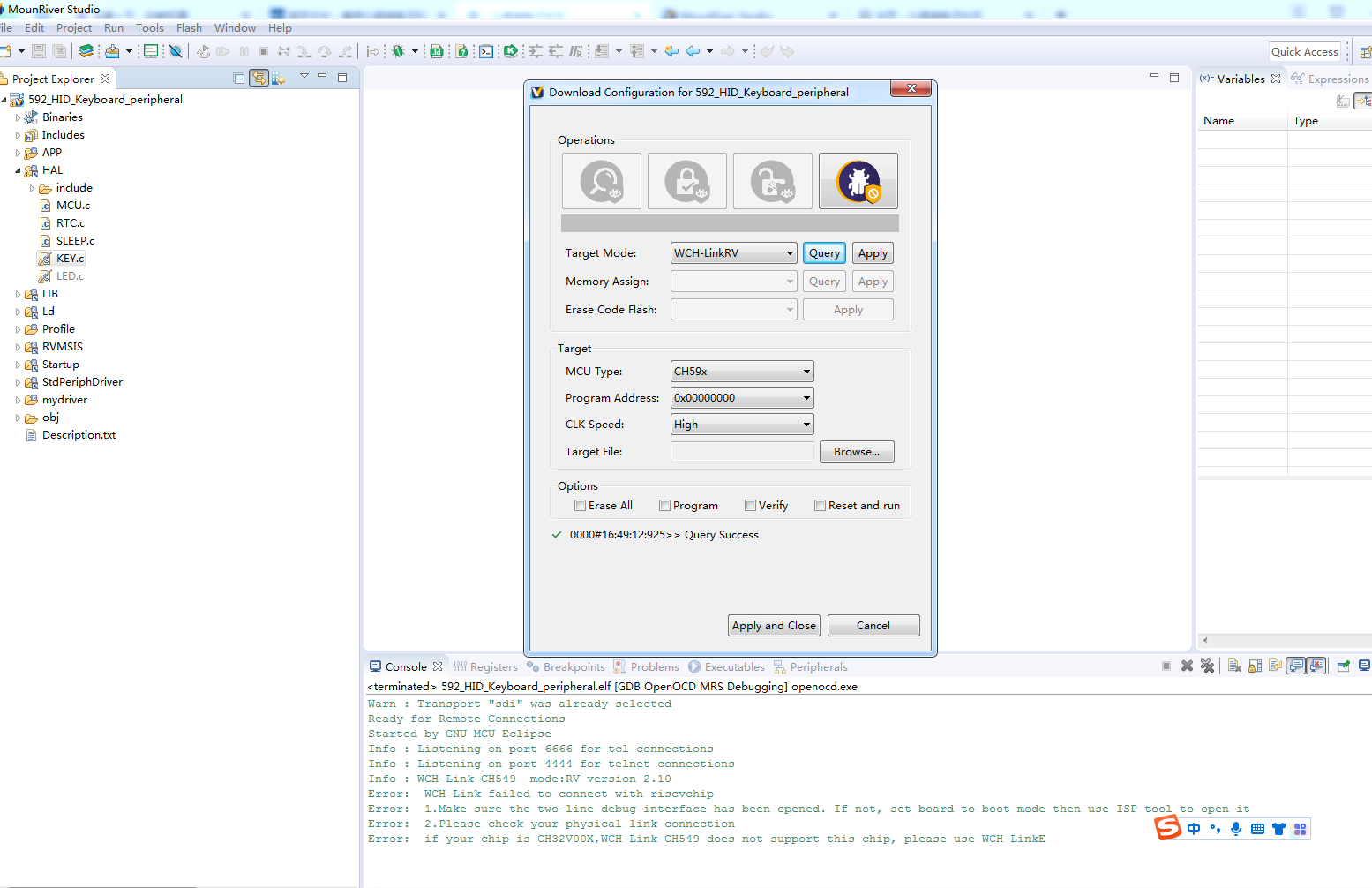Image resolution: width=1372 pixels, height=888 pixels.
Task: Click the build project layers toolbar icon
Action: (x=86, y=51)
